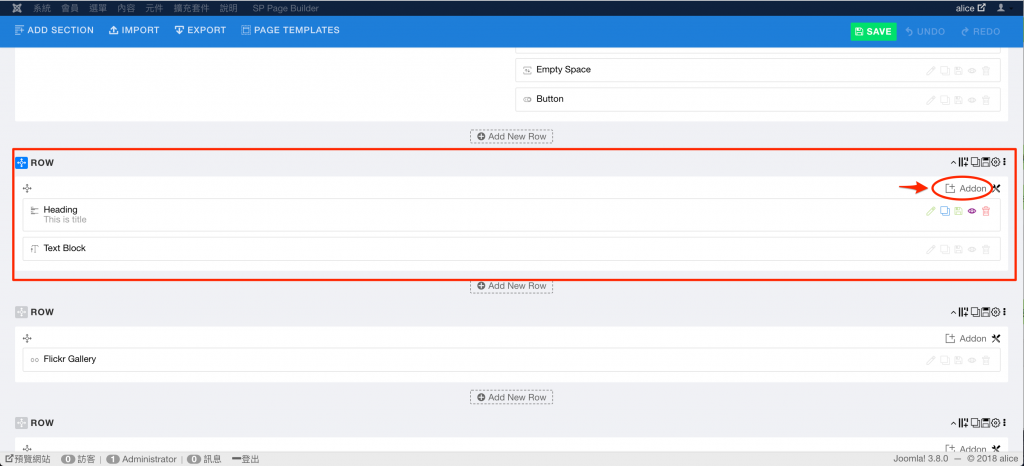This screenshot has width=1024, height=466.
Task: Delete the Heading addon with the red trash icon
Action: tap(986, 211)
